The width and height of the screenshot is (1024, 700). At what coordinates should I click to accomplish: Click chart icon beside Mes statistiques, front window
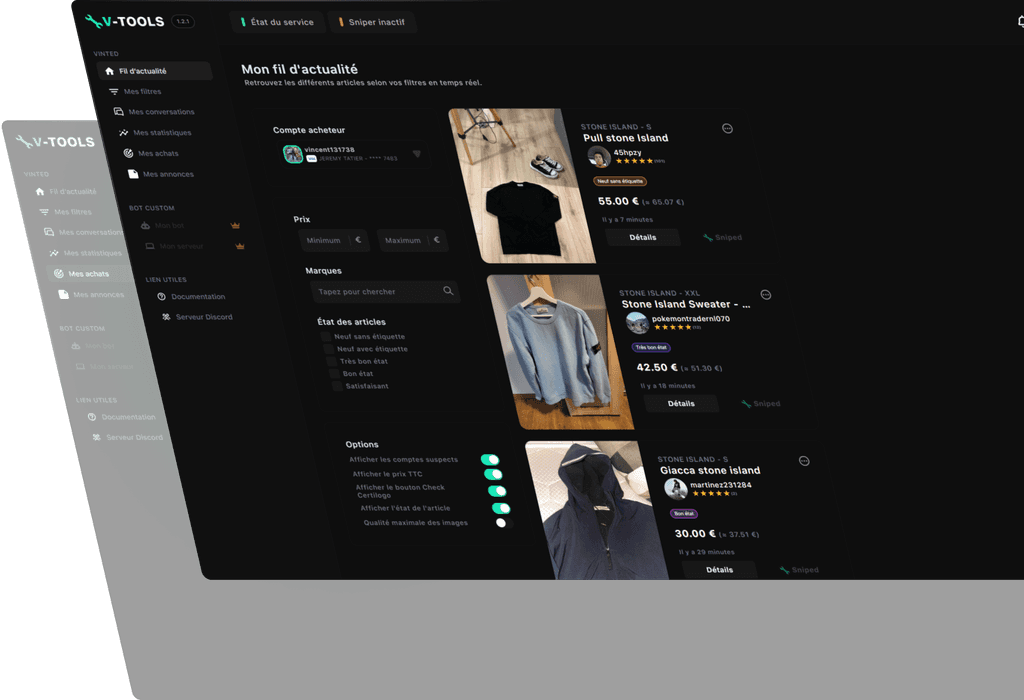(x=123, y=133)
